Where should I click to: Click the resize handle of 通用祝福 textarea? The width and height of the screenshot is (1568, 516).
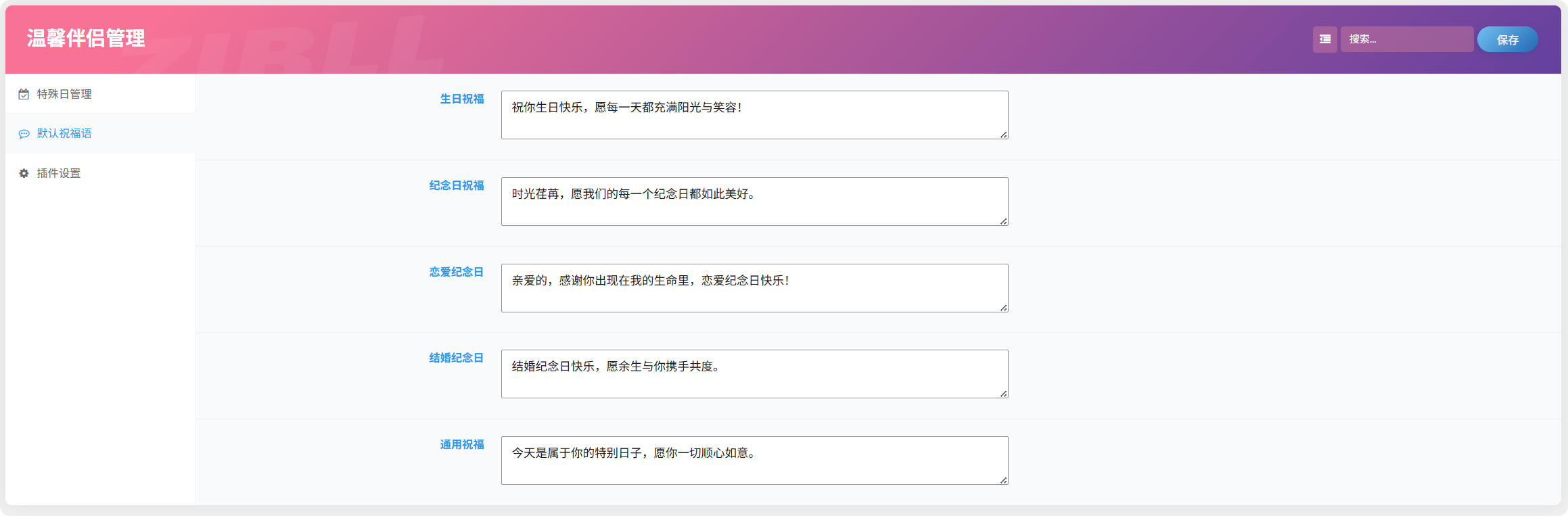point(1004,480)
